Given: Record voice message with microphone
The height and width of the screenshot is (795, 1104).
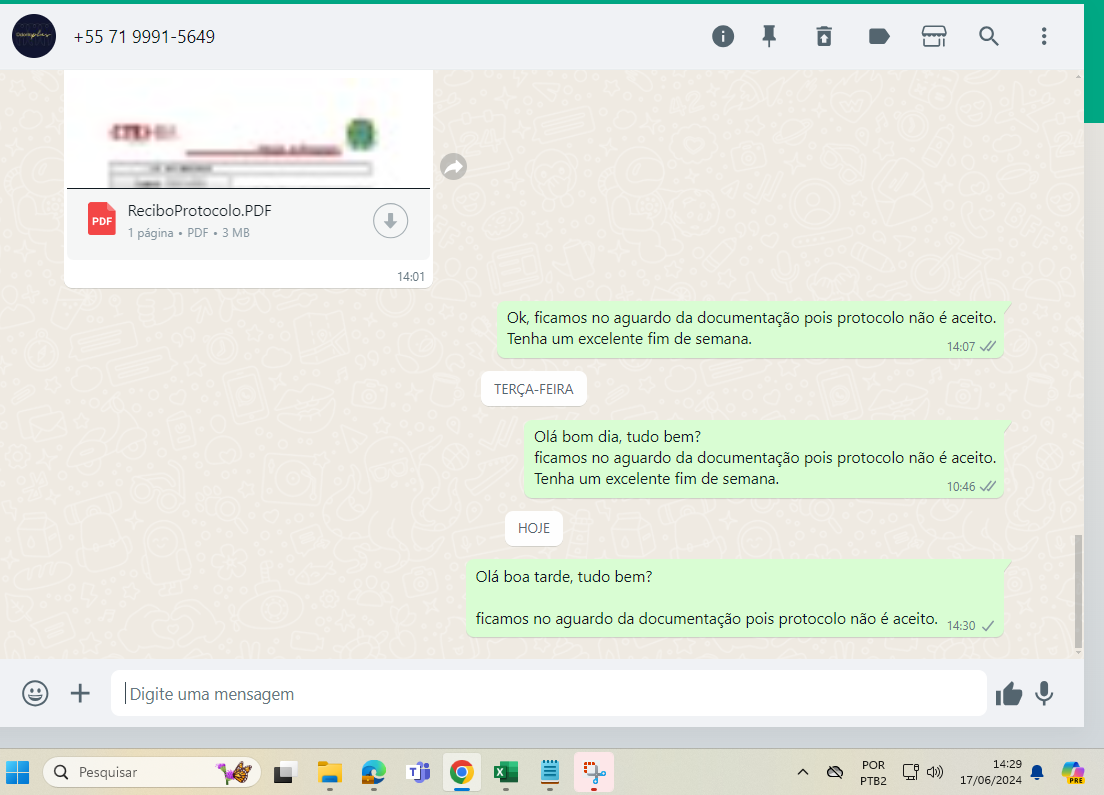Looking at the screenshot, I should pyautogui.click(x=1045, y=693).
